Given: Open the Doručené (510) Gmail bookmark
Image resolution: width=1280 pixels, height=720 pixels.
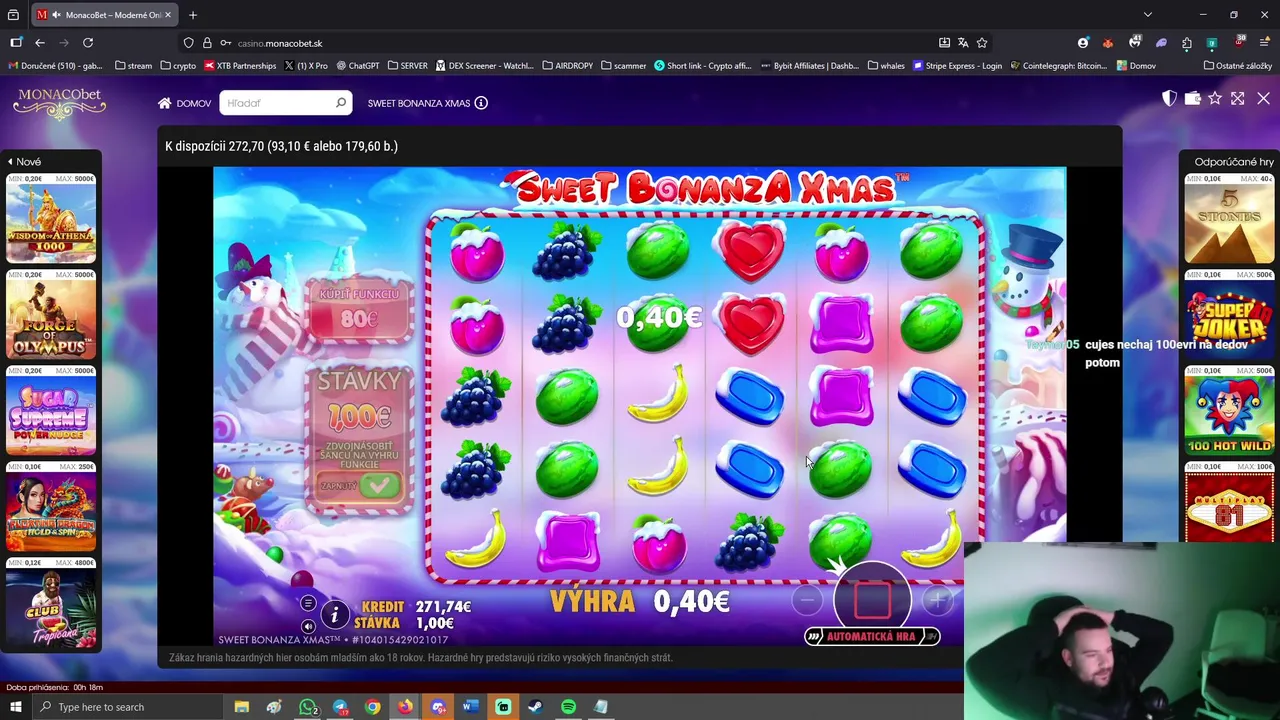Looking at the screenshot, I should [55, 66].
